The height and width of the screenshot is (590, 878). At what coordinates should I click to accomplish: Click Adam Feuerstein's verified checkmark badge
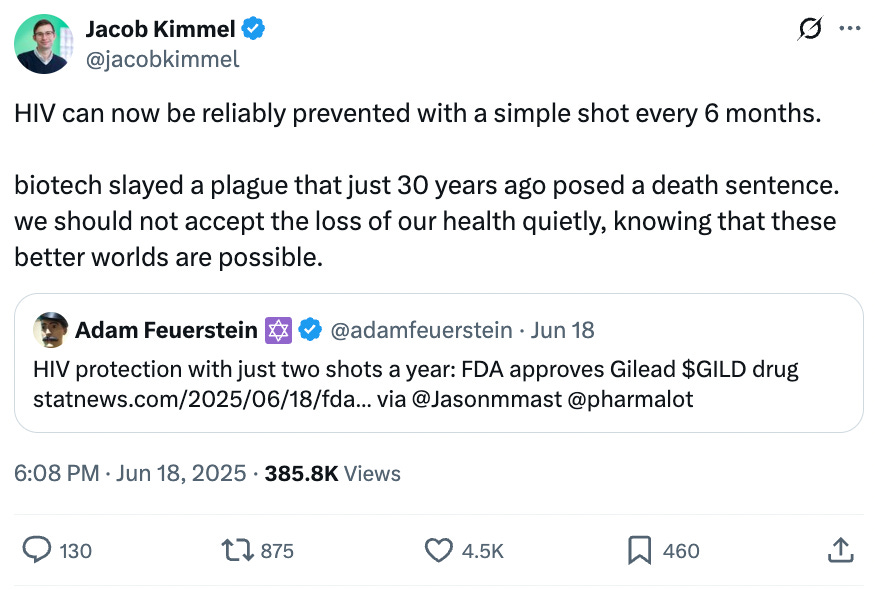[x=310, y=330]
